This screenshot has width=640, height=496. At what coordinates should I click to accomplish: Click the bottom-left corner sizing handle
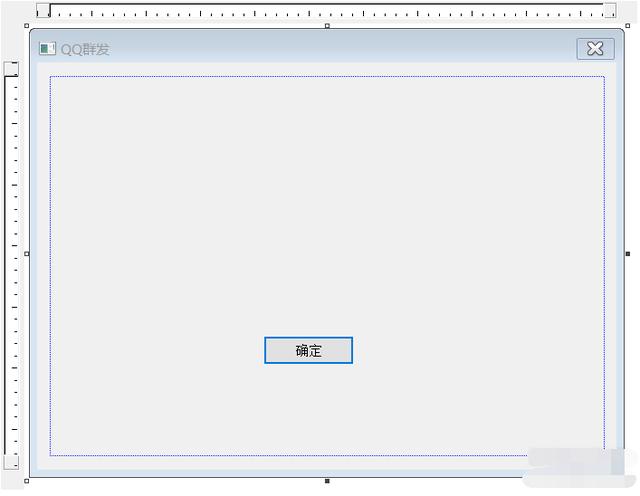tap(27, 481)
